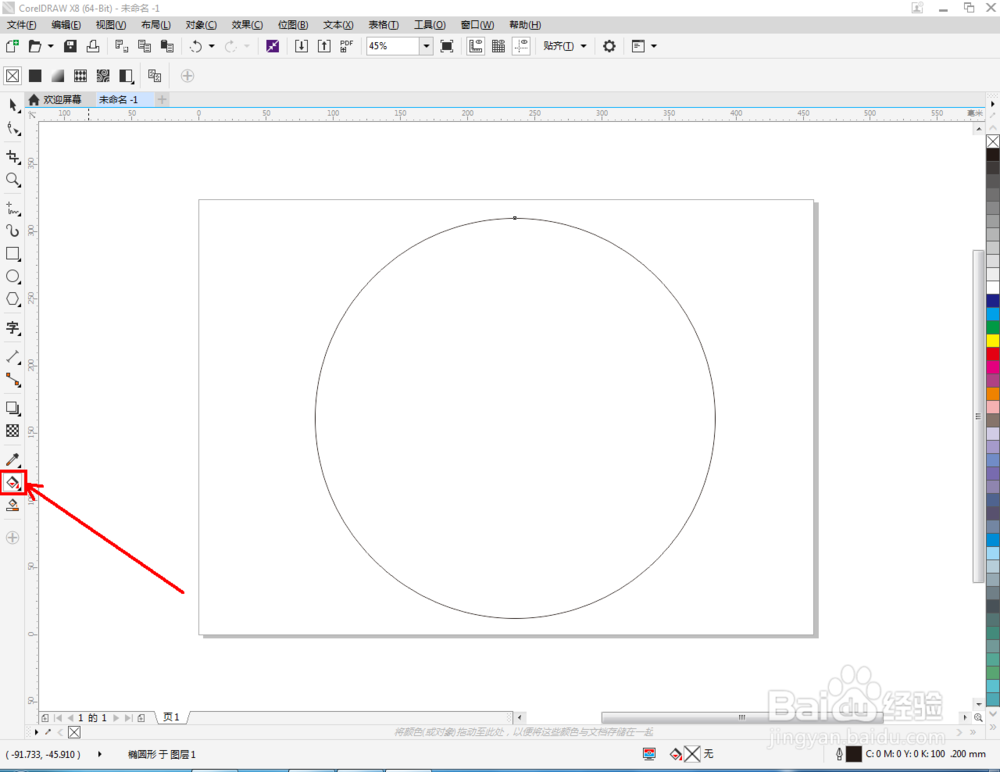Select the Drop Shadow tool
The height and width of the screenshot is (772, 1000).
[13, 408]
